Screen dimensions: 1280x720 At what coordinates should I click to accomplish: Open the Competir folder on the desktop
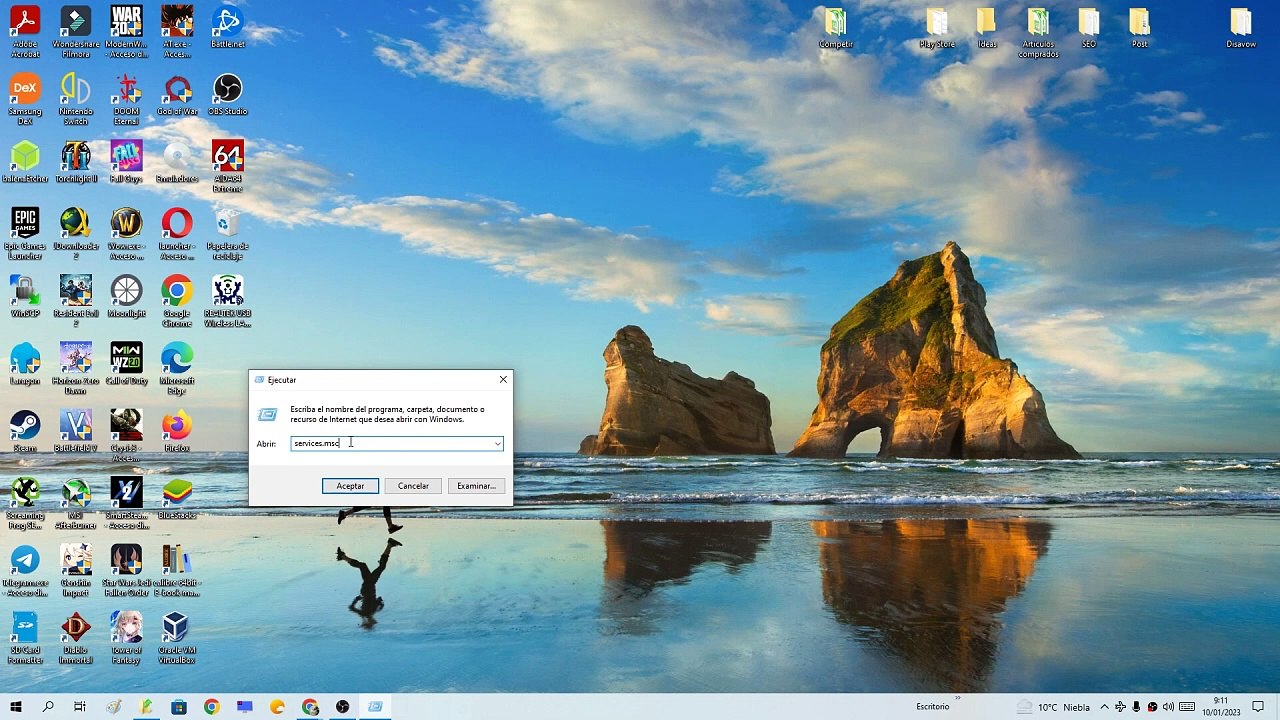(836, 27)
